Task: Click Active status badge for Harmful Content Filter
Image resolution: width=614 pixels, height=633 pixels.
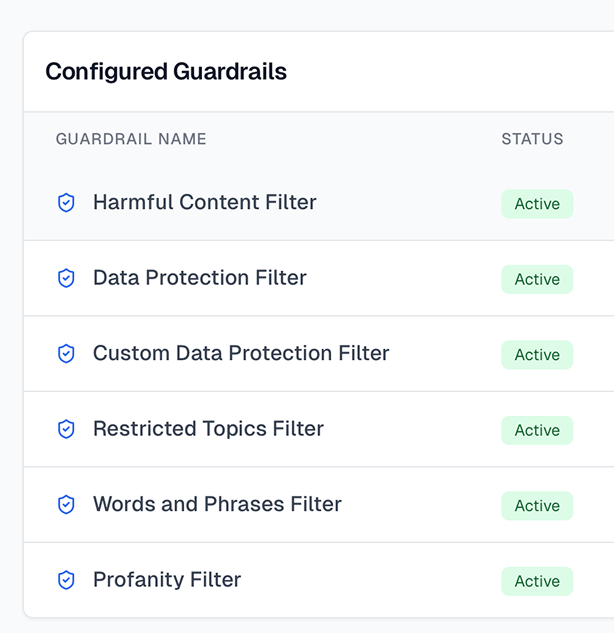Action: 537,204
